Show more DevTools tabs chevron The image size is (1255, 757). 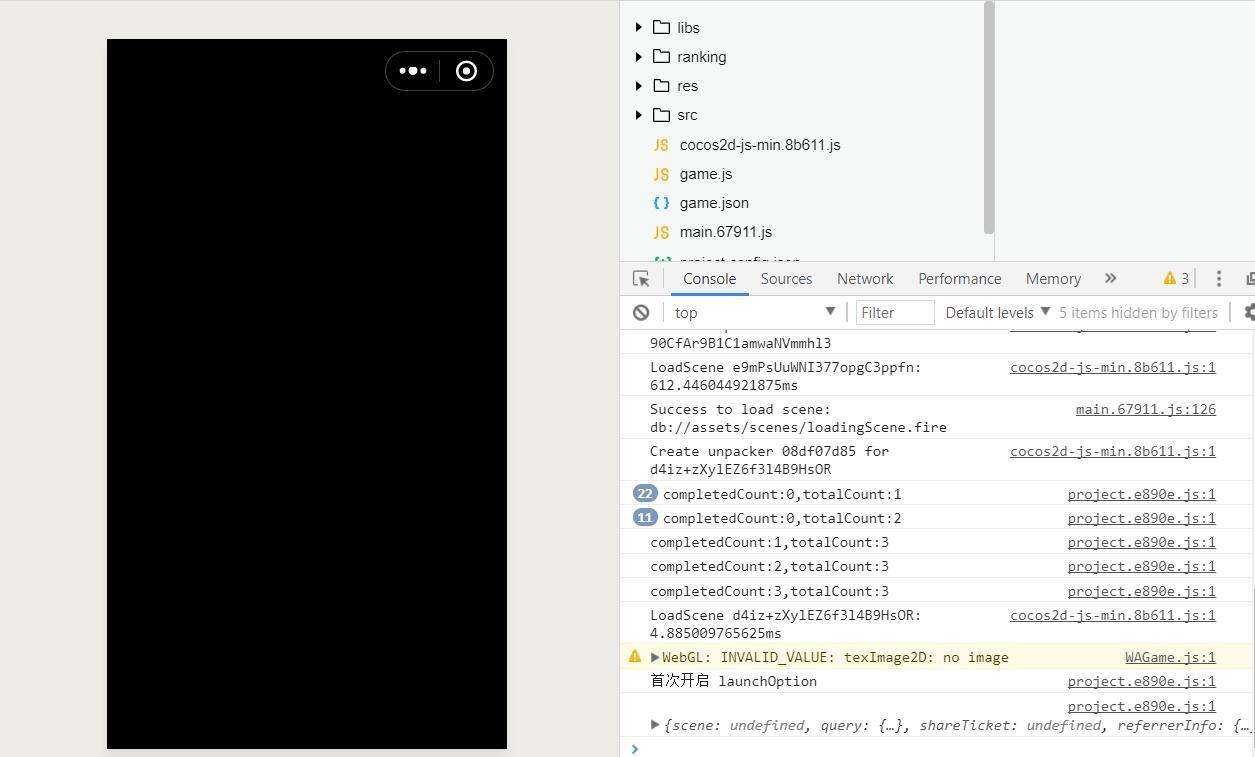click(1110, 279)
